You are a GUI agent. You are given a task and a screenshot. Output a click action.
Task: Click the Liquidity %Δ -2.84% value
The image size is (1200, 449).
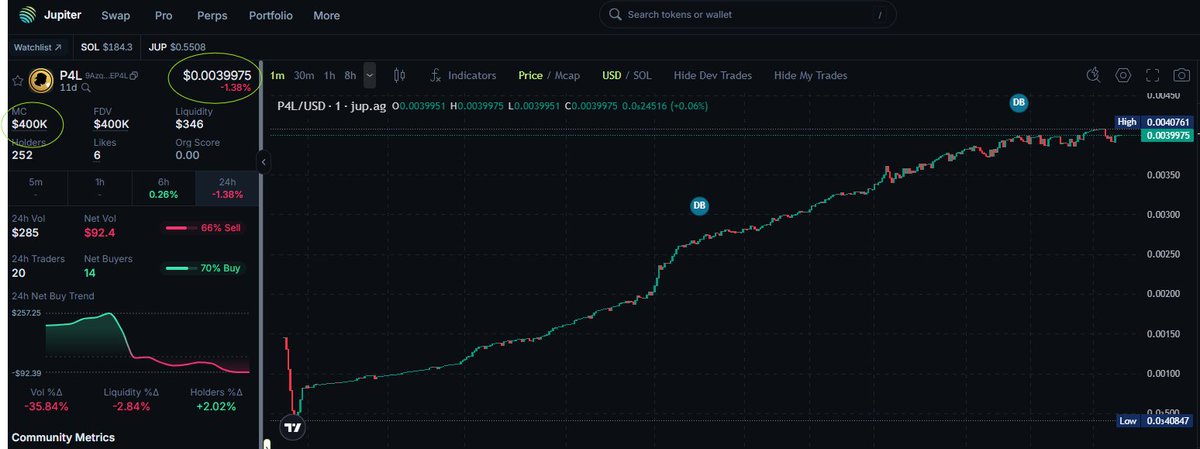coord(130,406)
